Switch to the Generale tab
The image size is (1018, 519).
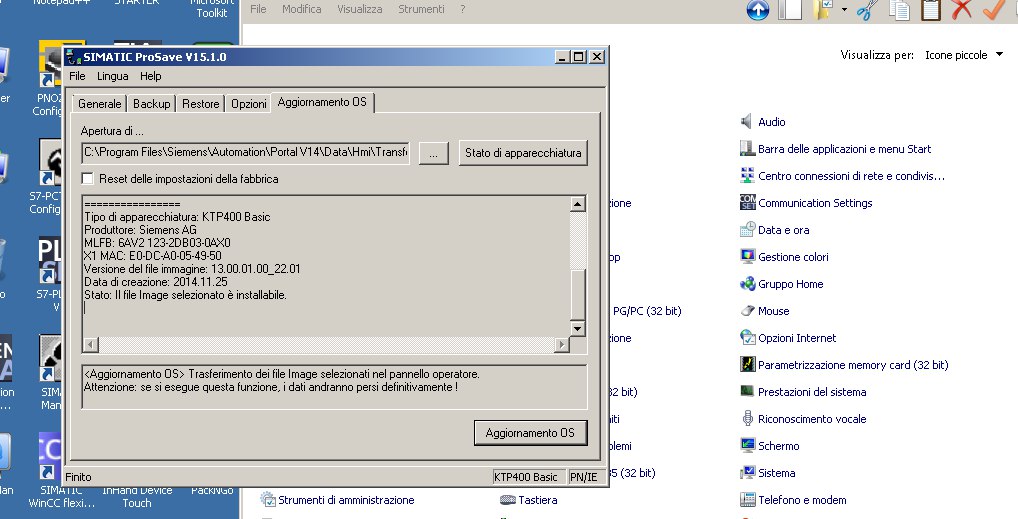pos(99,103)
